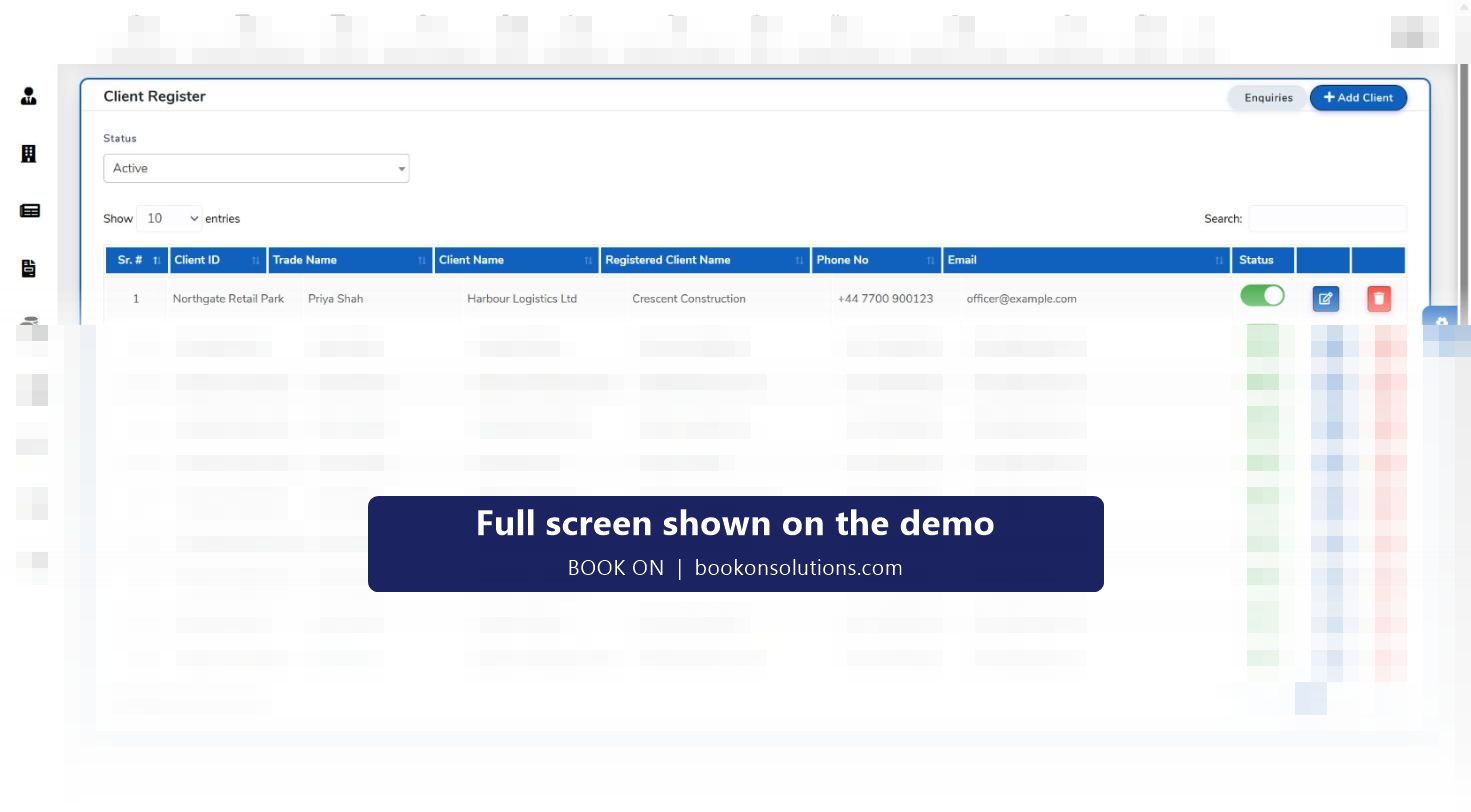Click the sort arrows in the Client ID header

click(256, 261)
